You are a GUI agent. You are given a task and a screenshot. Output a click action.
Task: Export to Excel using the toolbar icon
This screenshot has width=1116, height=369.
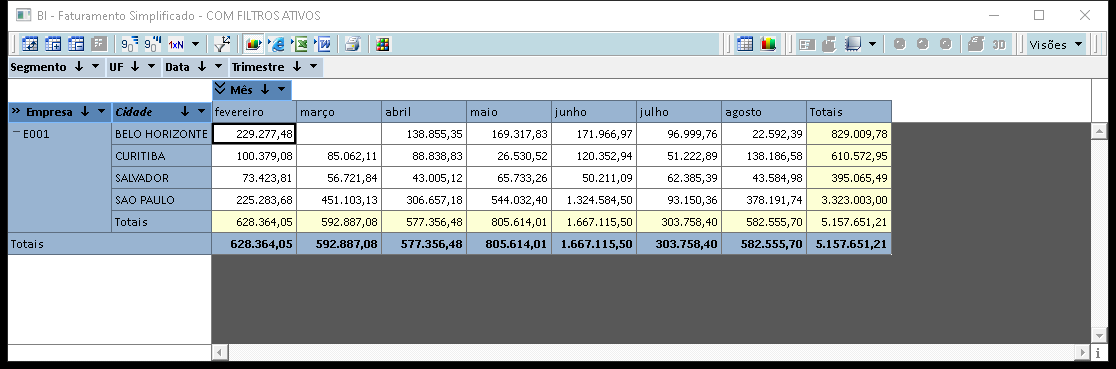pyautogui.click(x=301, y=44)
